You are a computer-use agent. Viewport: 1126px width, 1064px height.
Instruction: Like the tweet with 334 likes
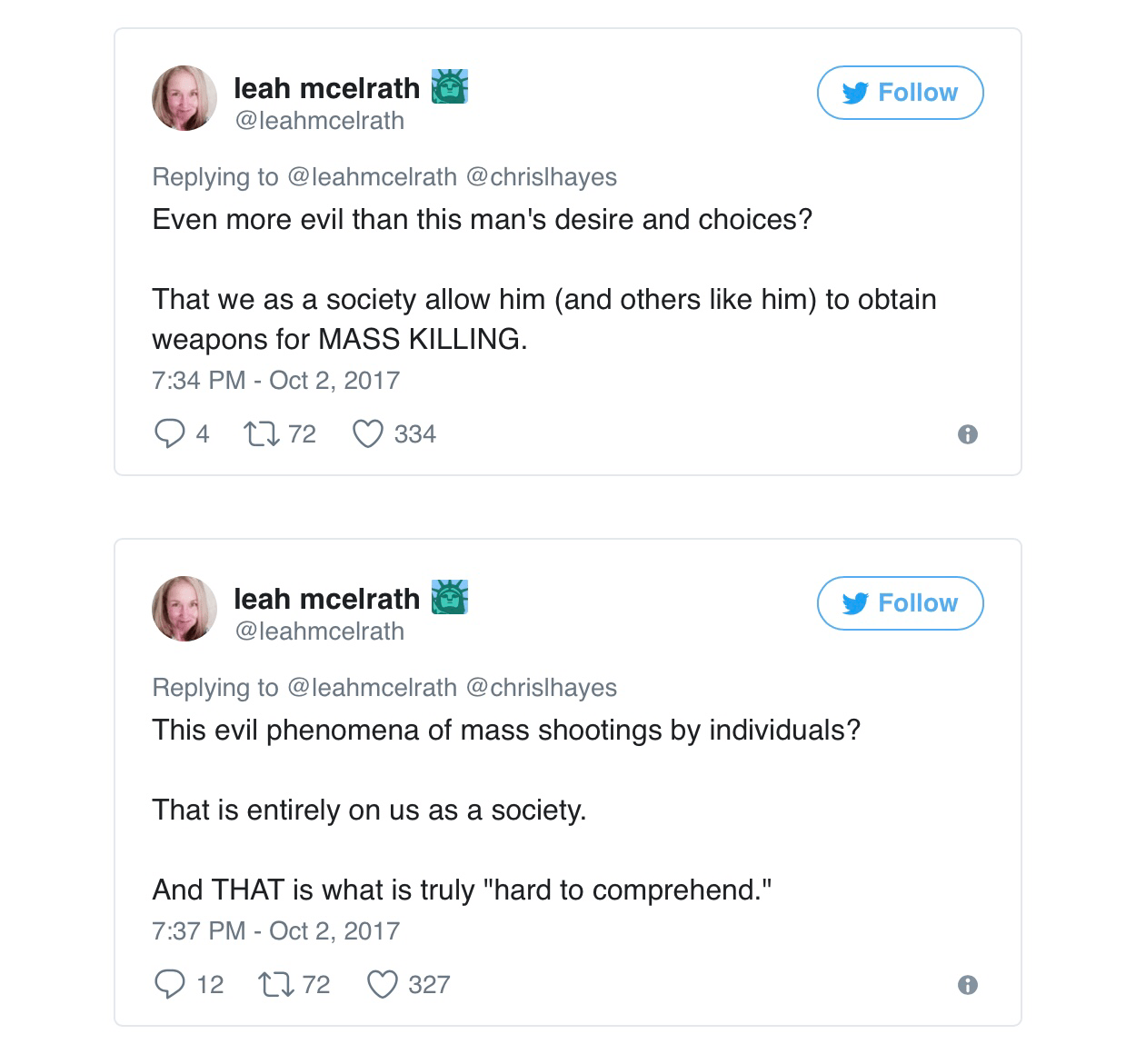point(367,434)
